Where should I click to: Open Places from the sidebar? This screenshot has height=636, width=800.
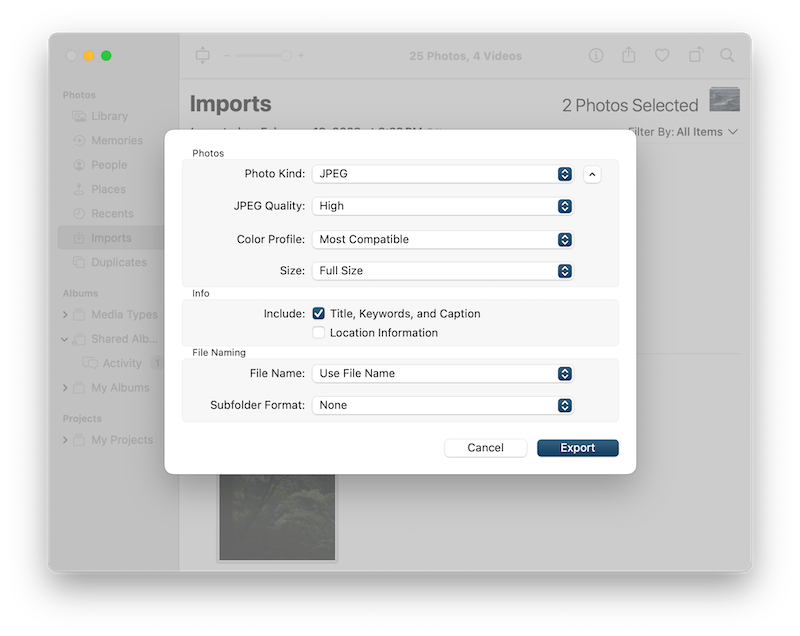pos(109,189)
